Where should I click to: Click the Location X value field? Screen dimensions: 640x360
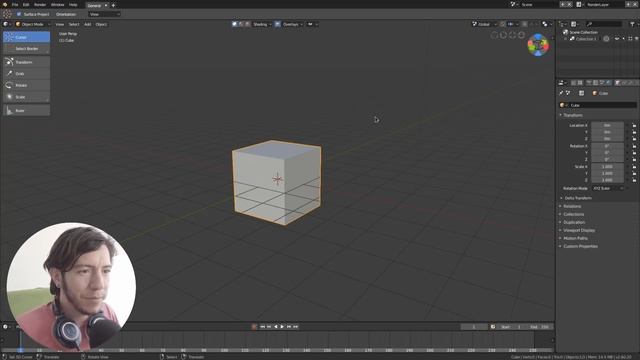click(607, 125)
